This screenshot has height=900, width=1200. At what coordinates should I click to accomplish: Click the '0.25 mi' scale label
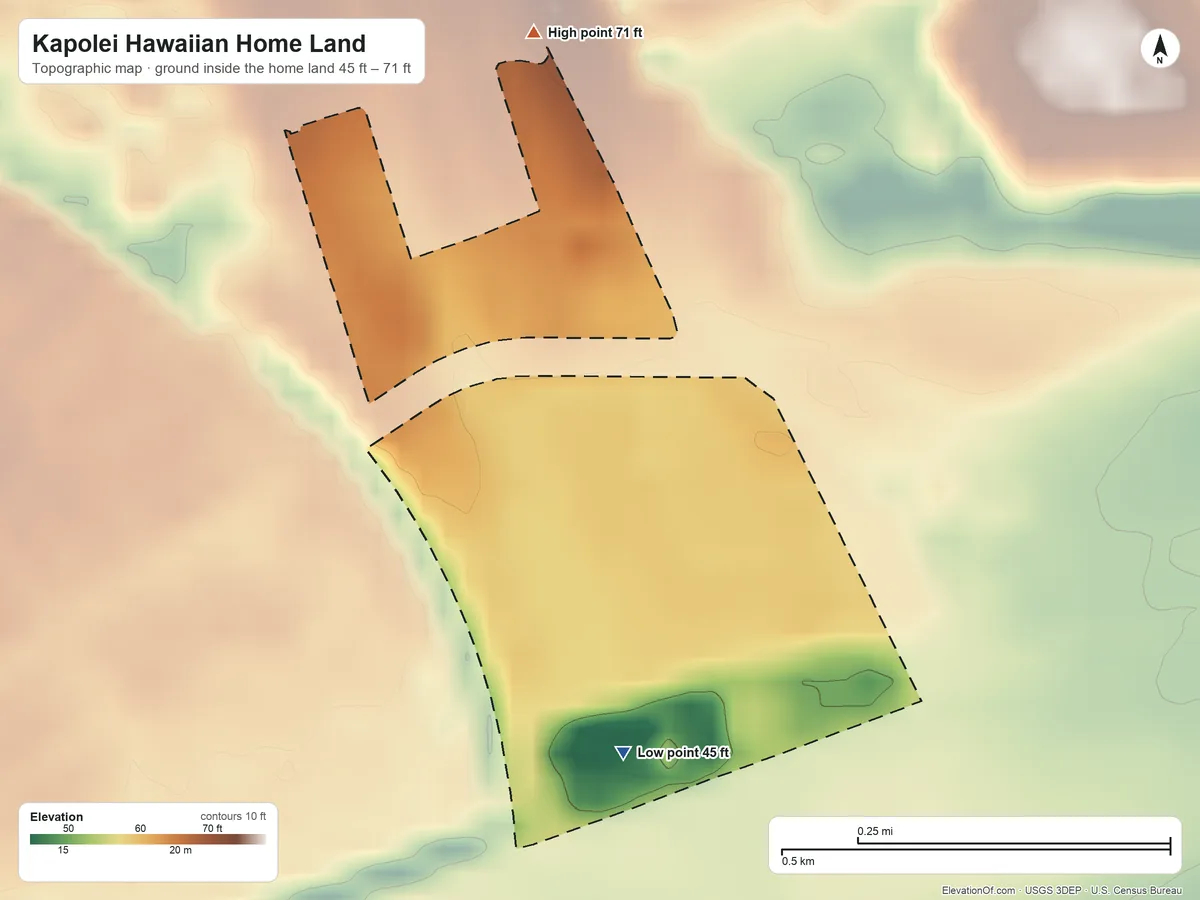click(x=875, y=831)
